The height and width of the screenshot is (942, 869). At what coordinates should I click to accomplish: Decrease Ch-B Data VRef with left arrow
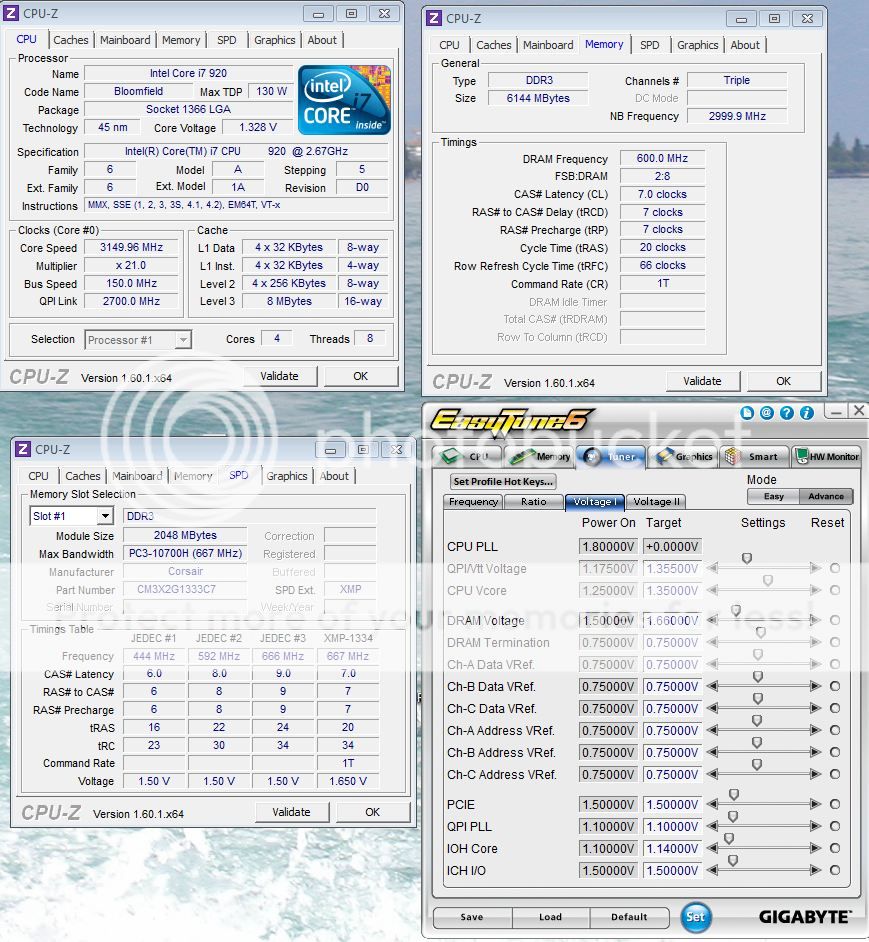[x=713, y=686]
